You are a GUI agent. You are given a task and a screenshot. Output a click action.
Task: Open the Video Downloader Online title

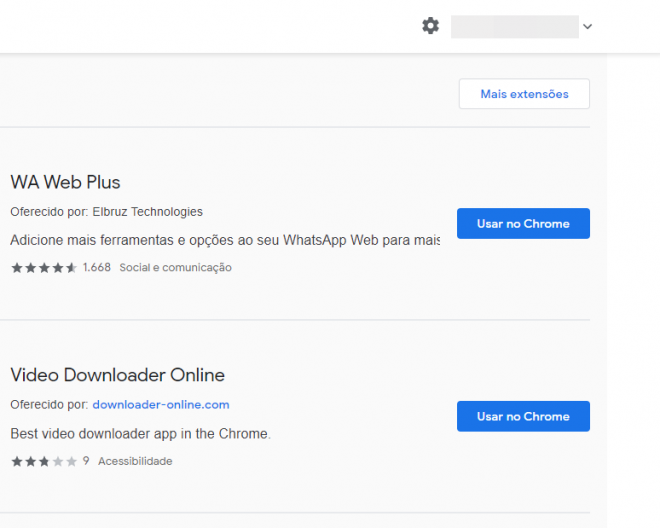pos(117,375)
